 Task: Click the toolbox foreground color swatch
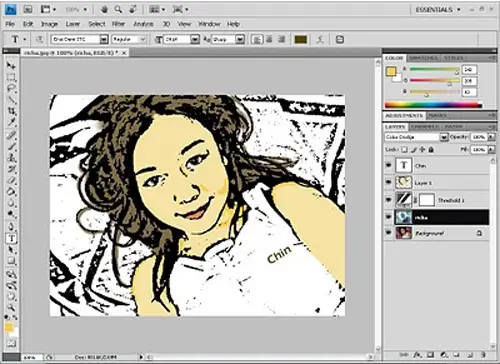pos(9,327)
